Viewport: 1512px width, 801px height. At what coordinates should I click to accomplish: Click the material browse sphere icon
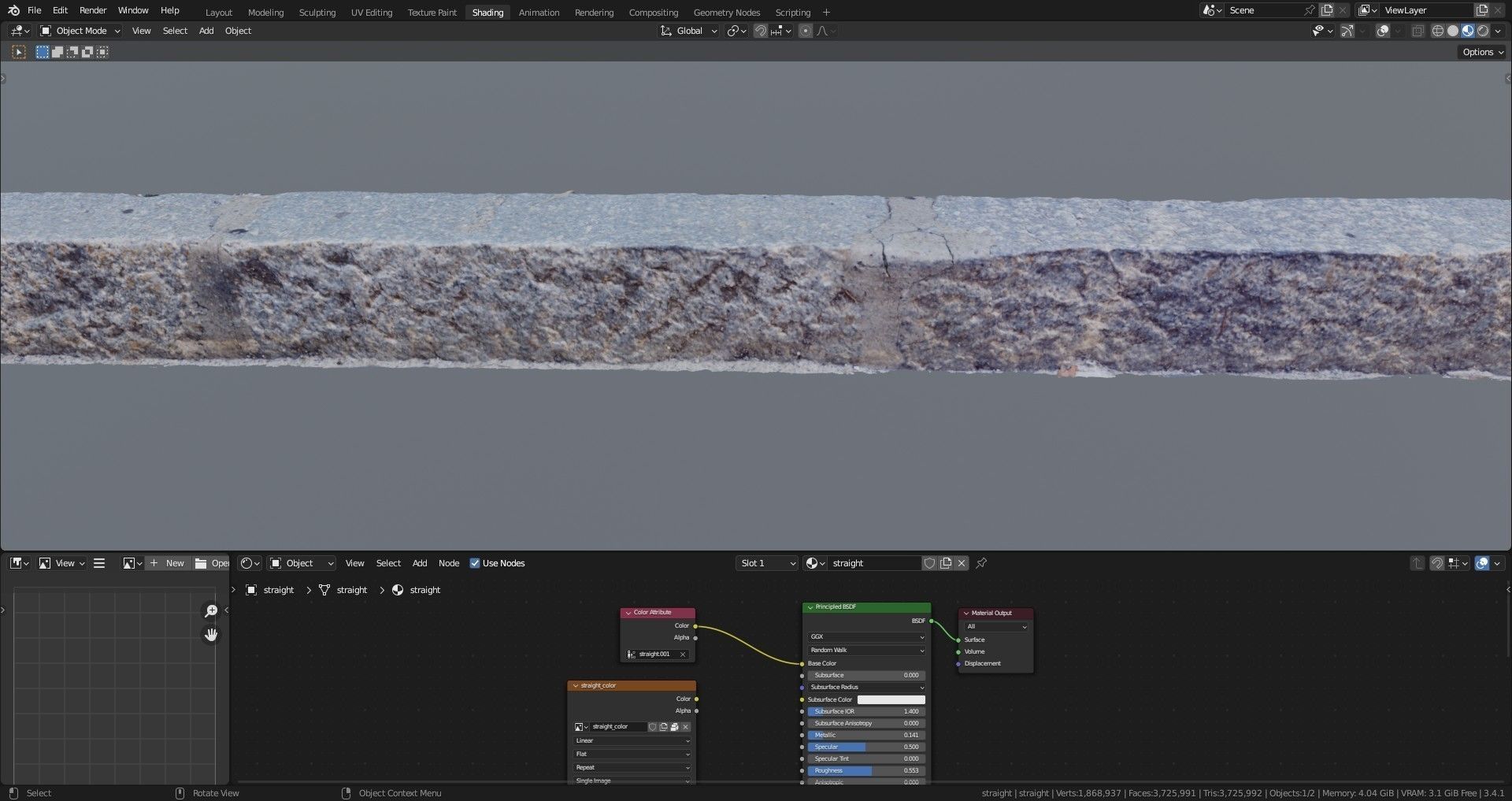click(815, 563)
